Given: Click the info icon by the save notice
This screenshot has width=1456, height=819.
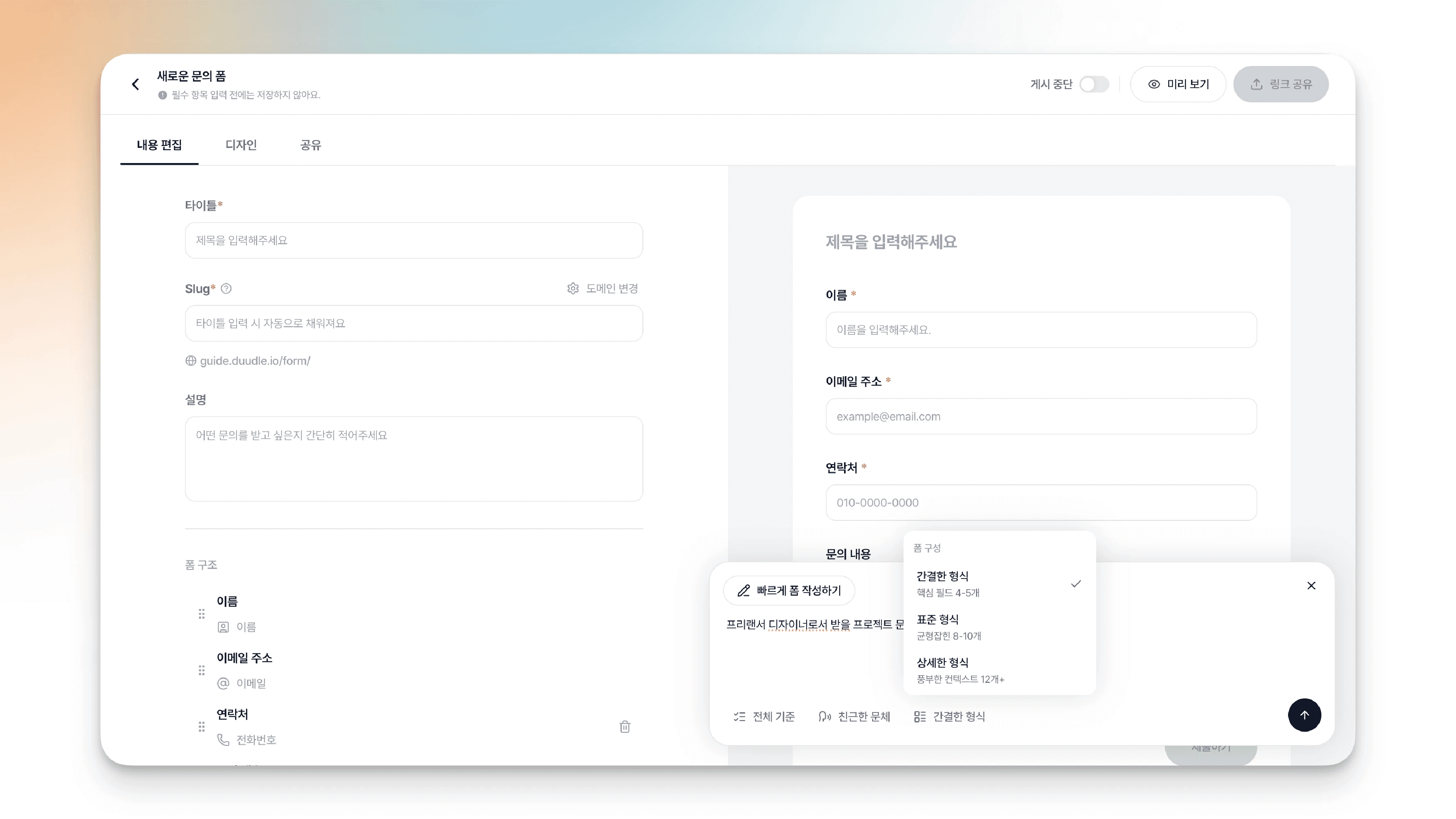Looking at the screenshot, I should (x=163, y=95).
